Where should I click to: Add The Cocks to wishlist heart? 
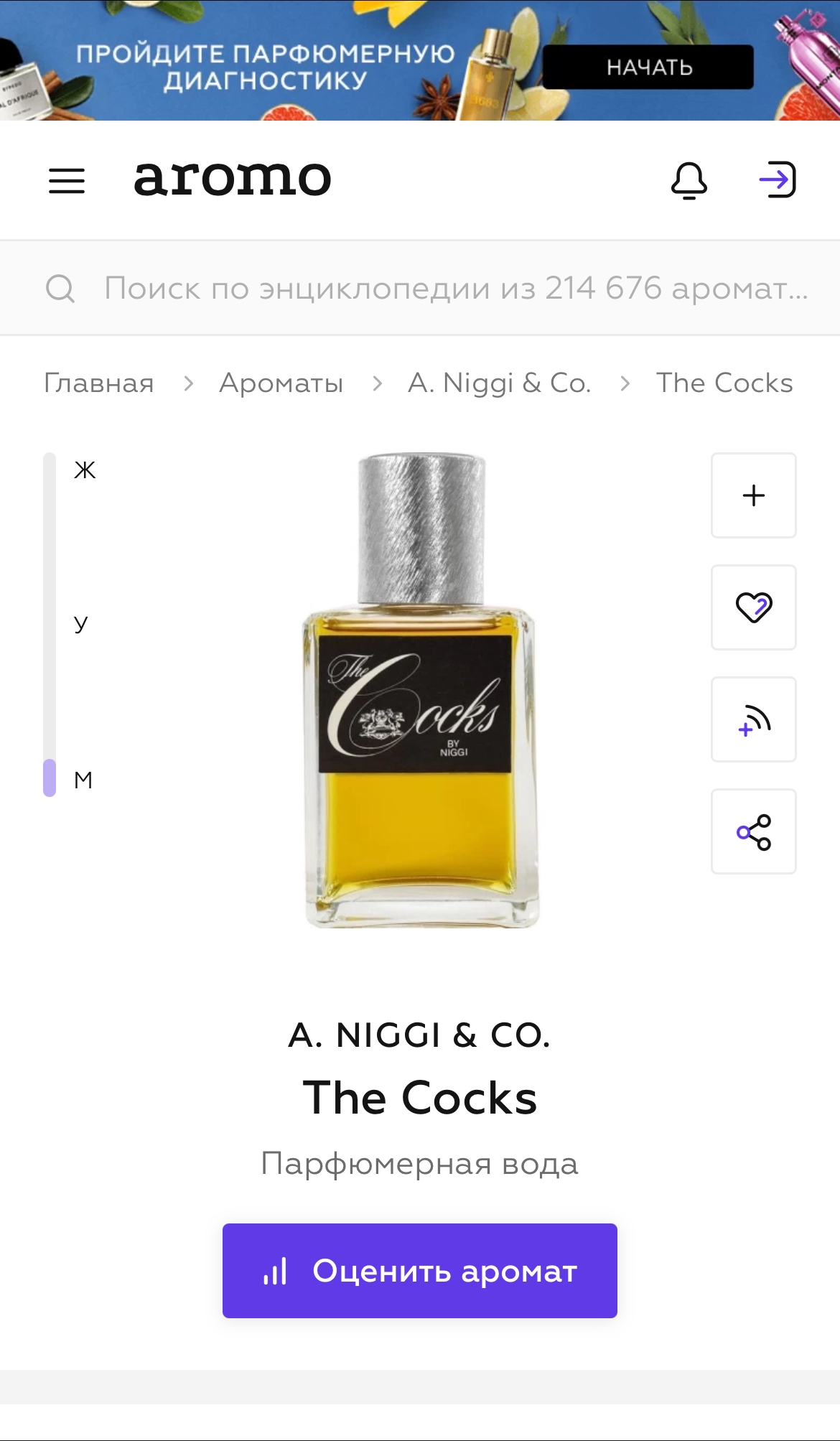point(754,607)
